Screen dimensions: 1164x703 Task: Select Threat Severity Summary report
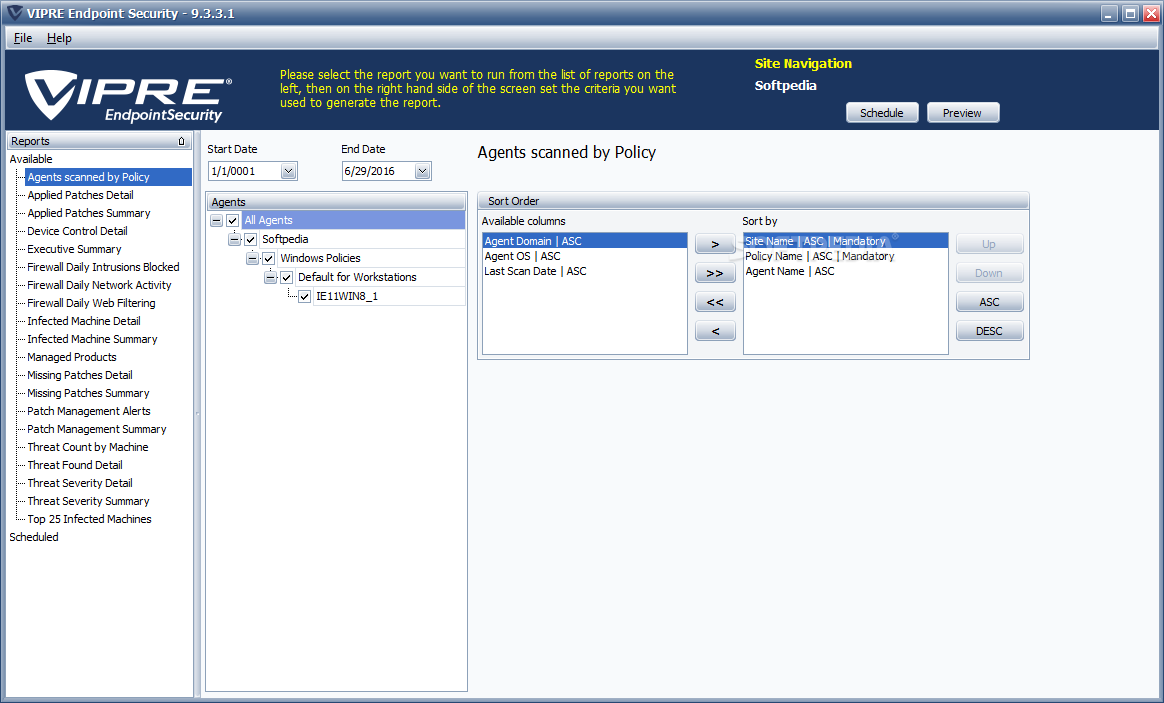88,501
